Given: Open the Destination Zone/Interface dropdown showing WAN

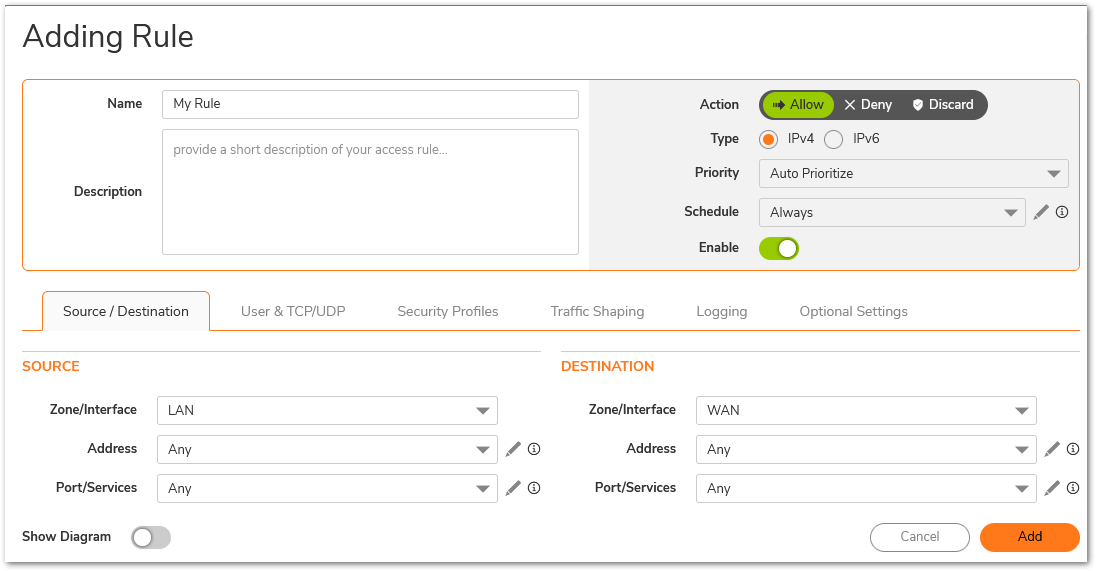Looking at the screenshot, I should 866,410.
